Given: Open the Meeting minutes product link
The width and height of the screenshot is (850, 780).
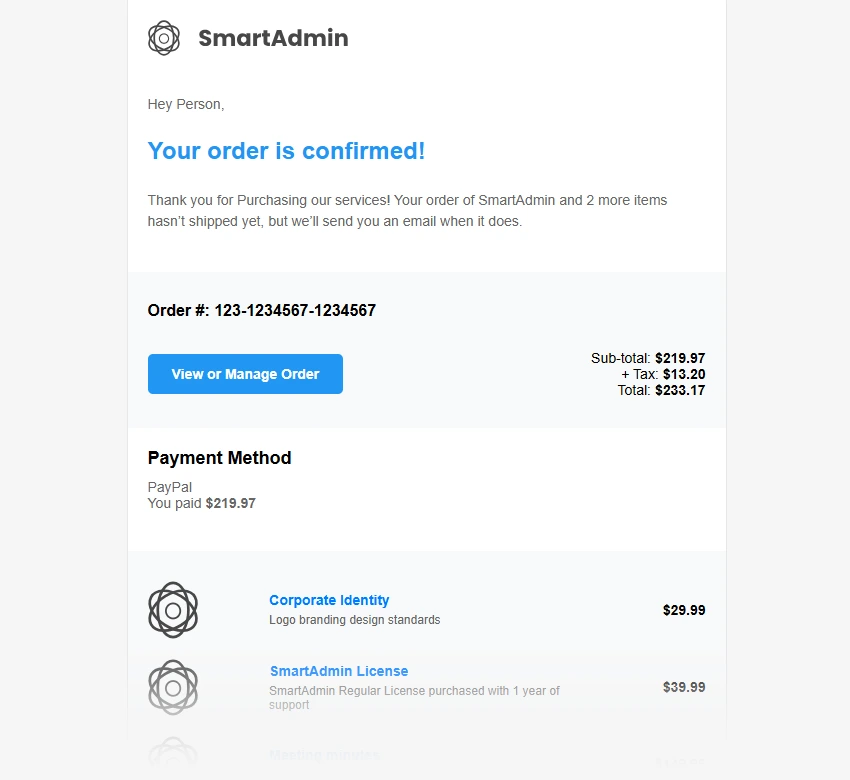Looking at the screenshot, I should (324, 755).
